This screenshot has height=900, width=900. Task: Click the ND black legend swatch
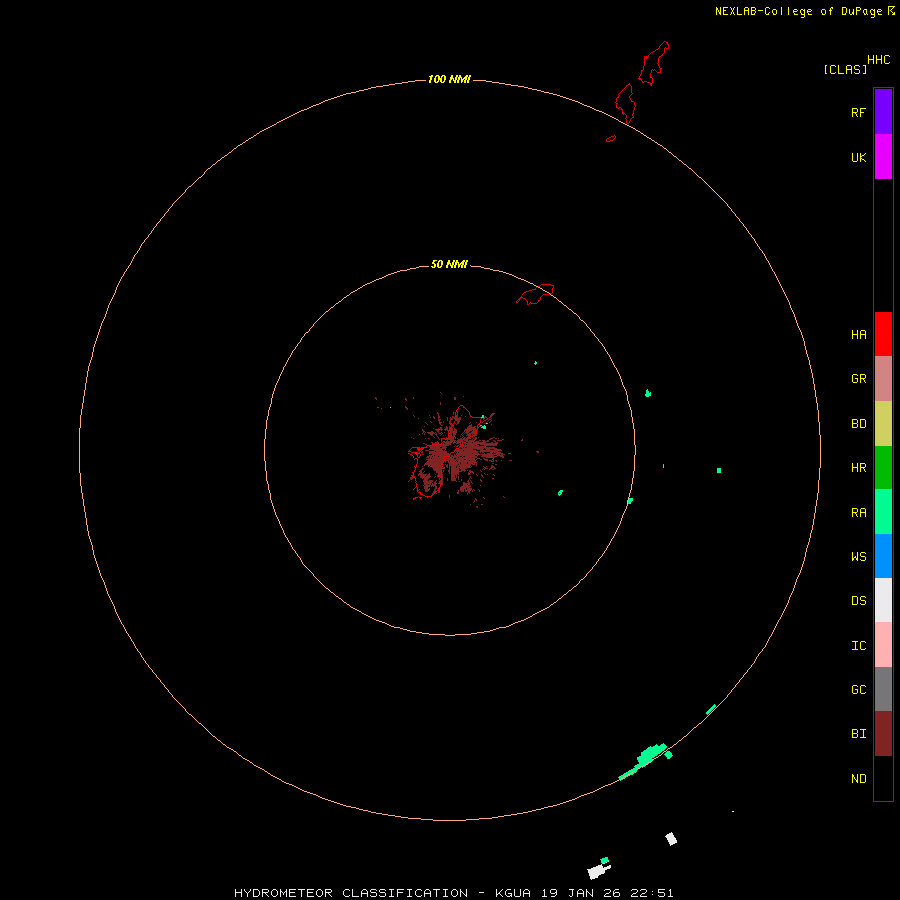click(x=883, y=778)
